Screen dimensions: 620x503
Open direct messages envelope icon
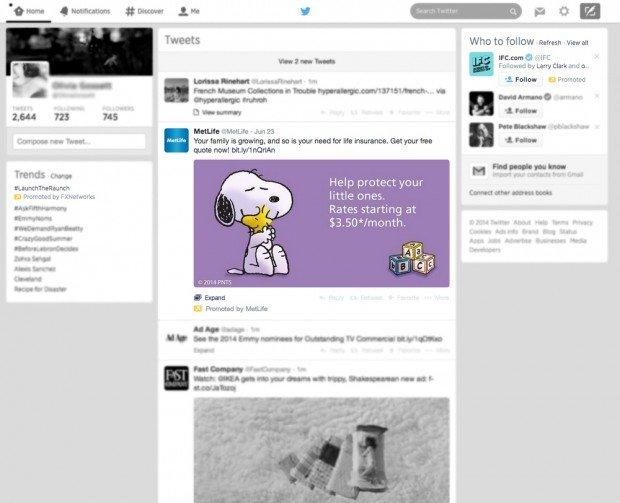pos(539,12)
